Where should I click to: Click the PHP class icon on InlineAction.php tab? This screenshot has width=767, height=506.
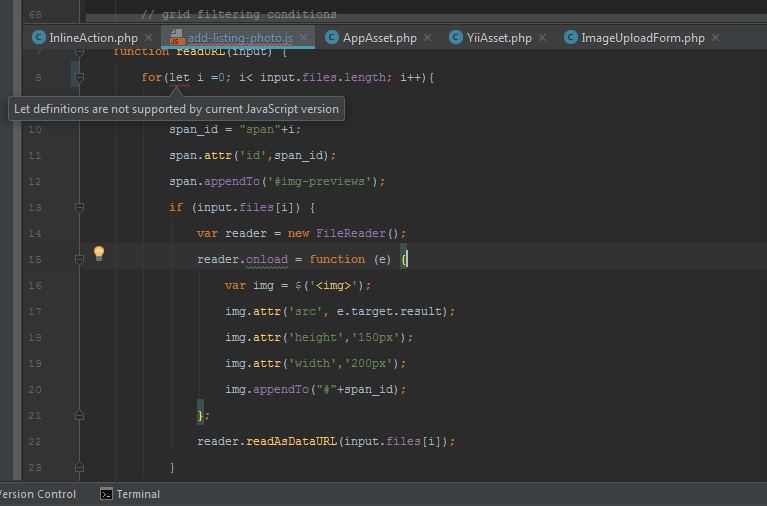click(39, 38)
